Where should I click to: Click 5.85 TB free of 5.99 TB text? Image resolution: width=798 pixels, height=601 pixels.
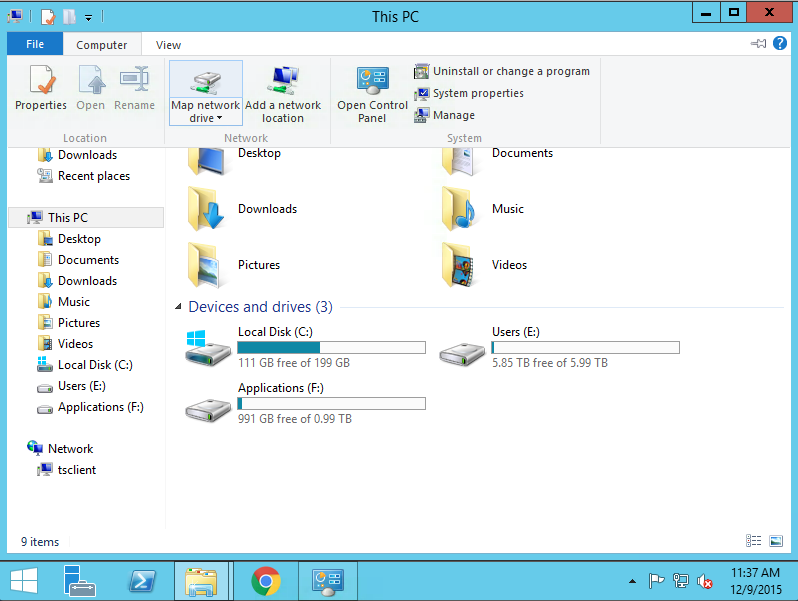[550, 363]
